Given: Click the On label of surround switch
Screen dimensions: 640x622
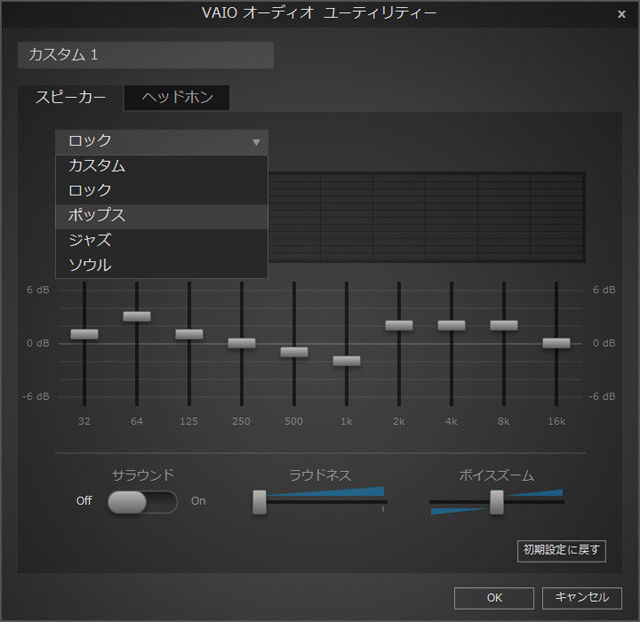Looking at the screenshot, I should point(198,501).
